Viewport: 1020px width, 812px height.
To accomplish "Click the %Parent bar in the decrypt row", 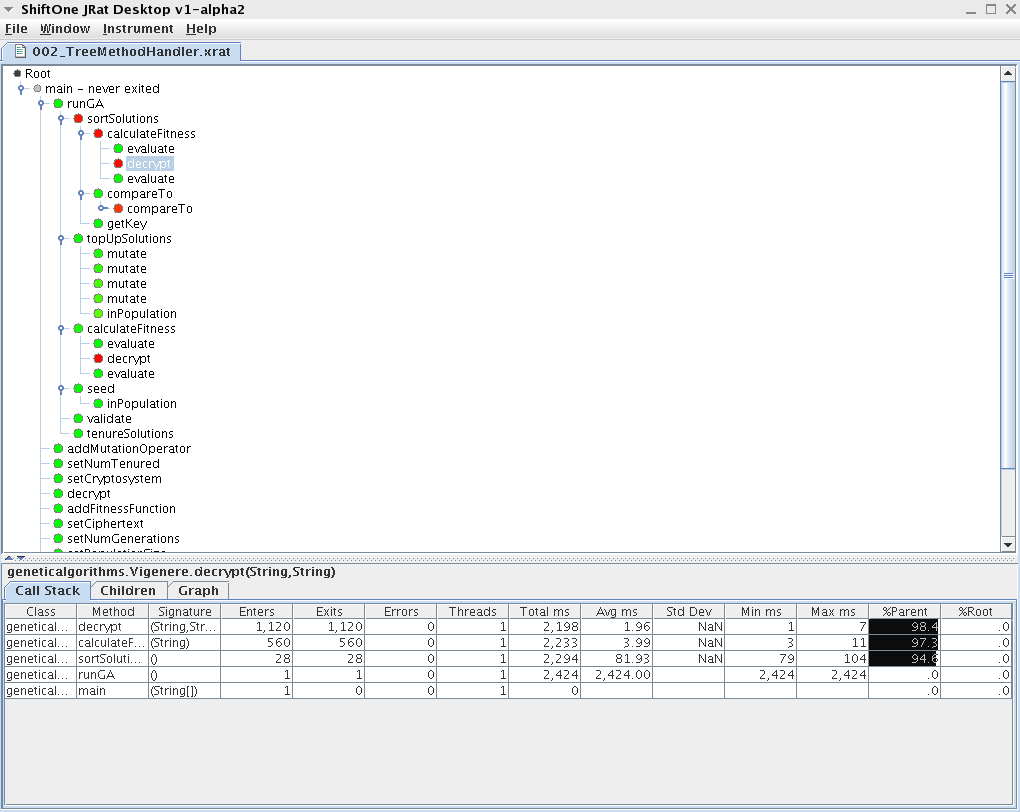I will (x=904, y=627).
